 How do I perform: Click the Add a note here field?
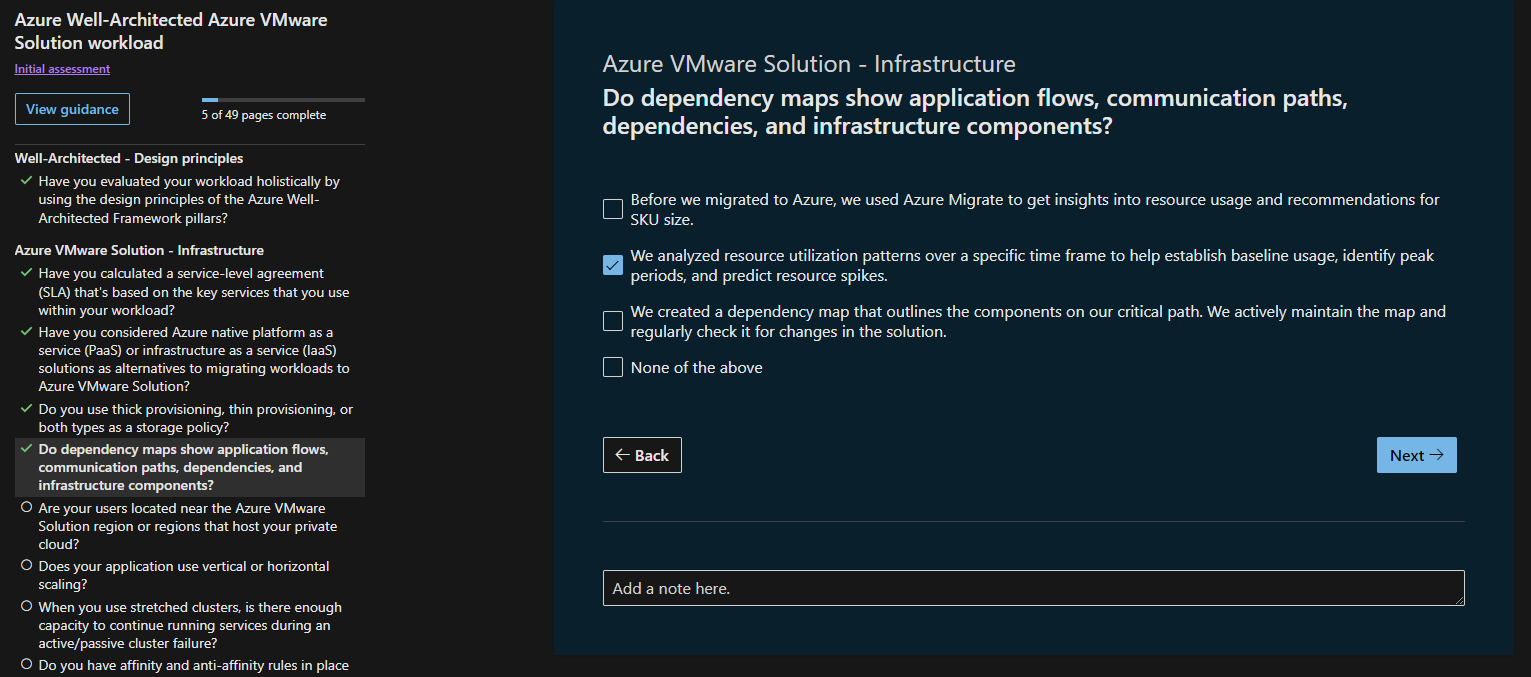click(x=1031, y=588)
